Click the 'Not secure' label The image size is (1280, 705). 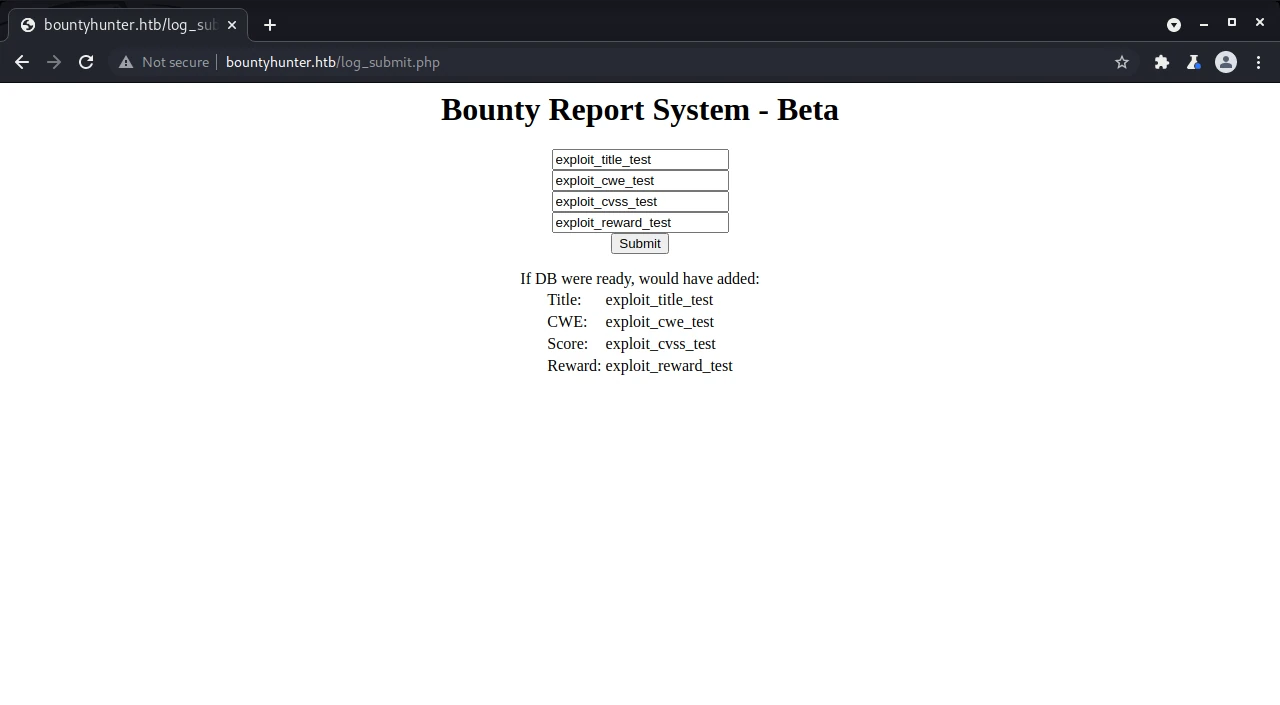tap(175, 62)
